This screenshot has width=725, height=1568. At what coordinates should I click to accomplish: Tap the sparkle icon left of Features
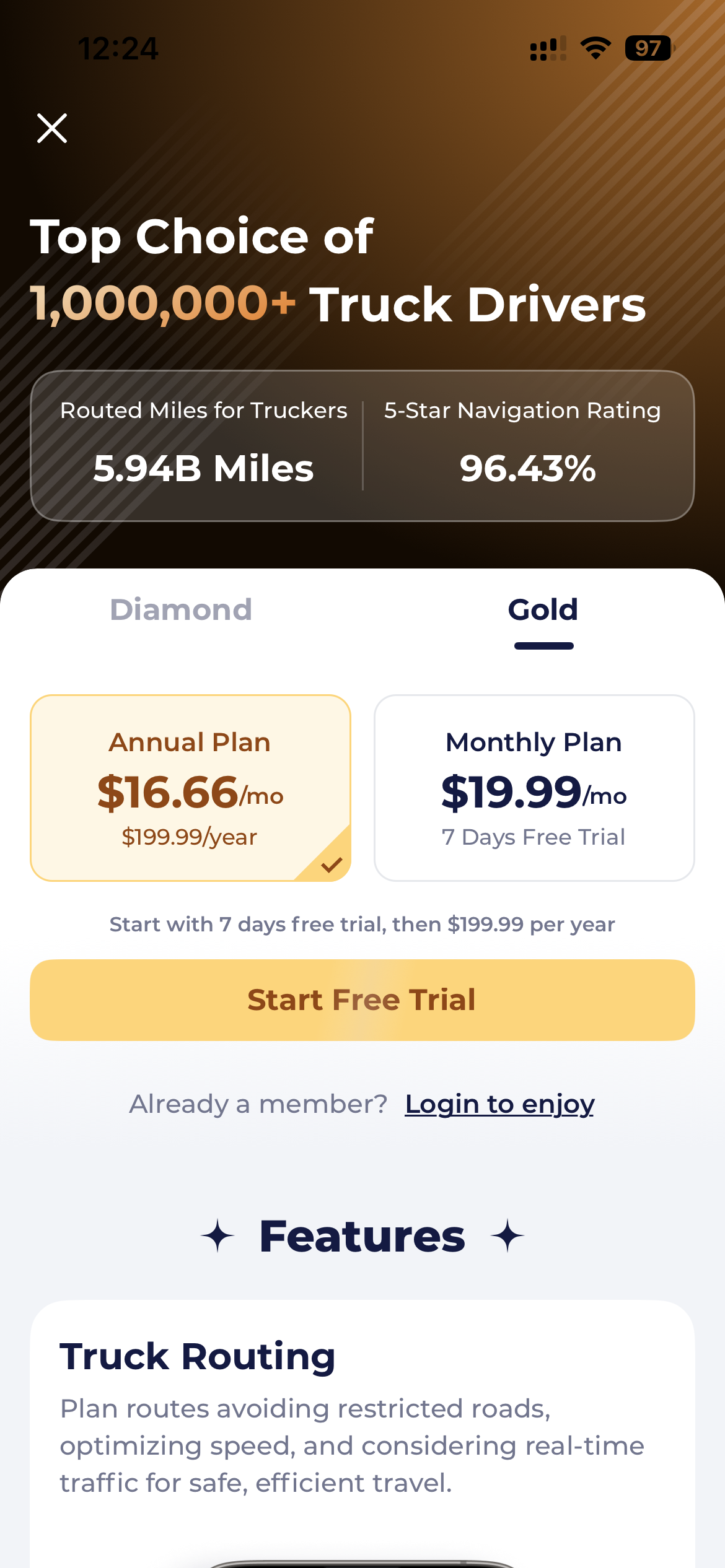point(217,1235)
